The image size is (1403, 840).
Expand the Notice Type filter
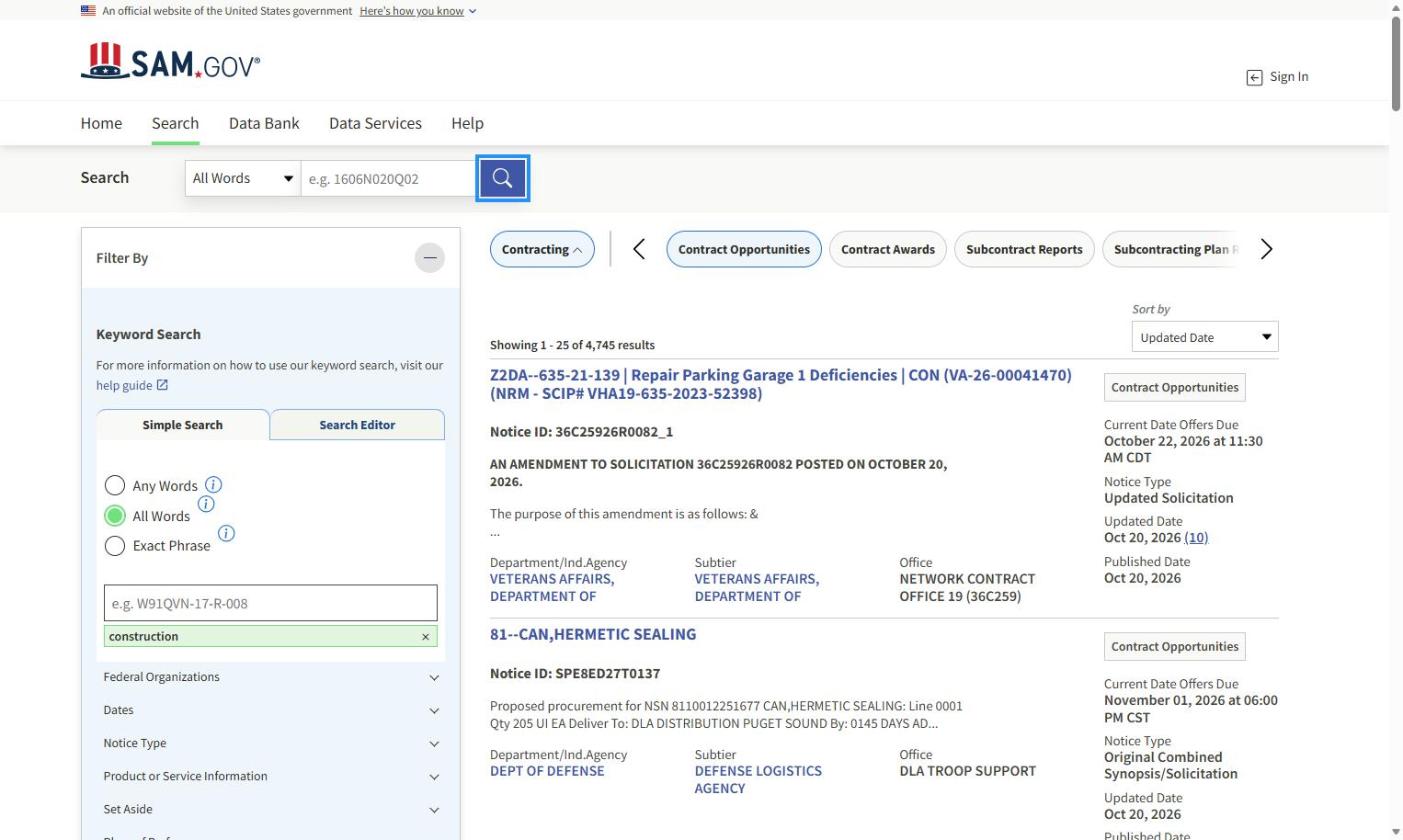[270, 743]
